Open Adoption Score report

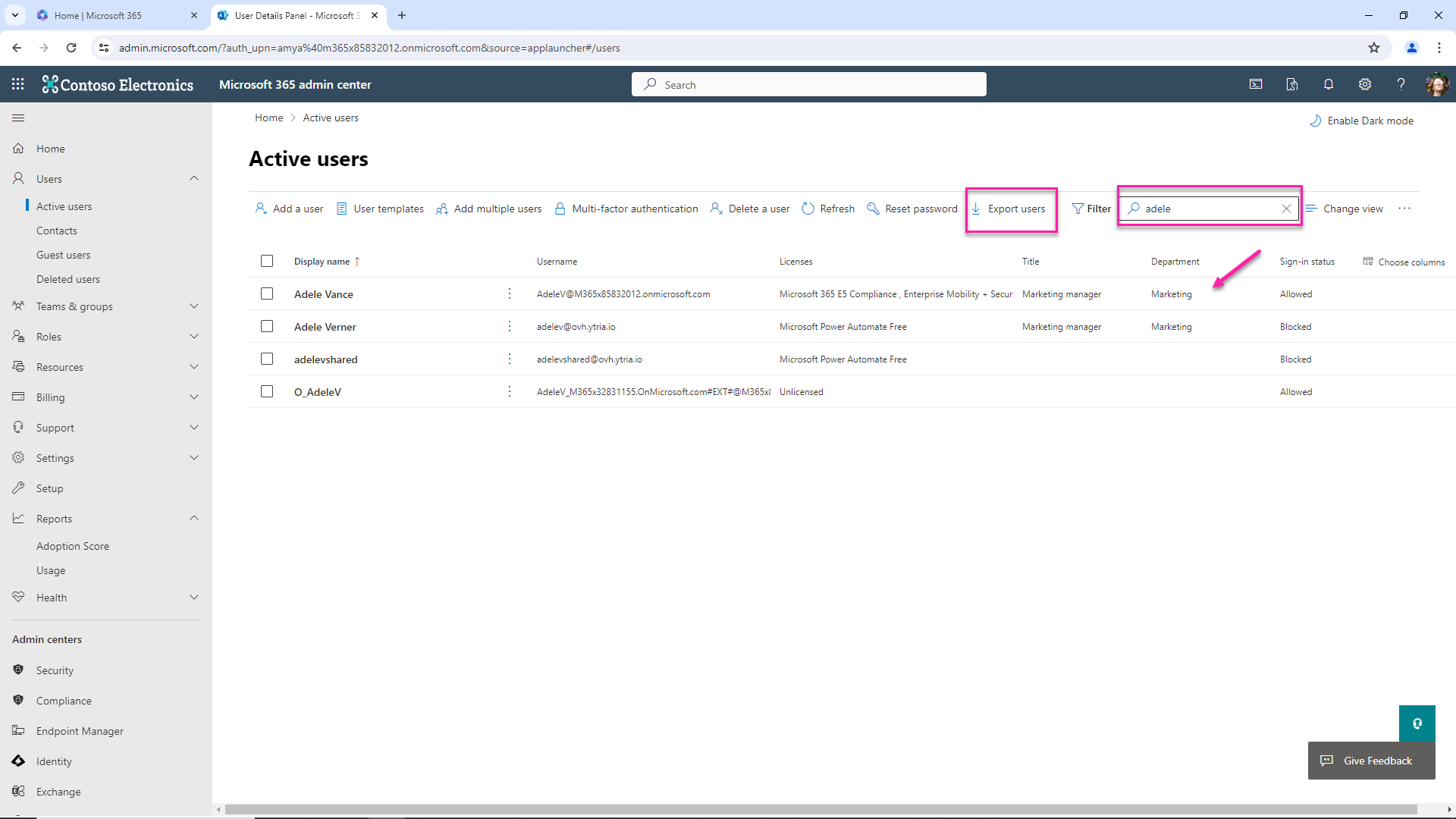(x=73, y=546)
